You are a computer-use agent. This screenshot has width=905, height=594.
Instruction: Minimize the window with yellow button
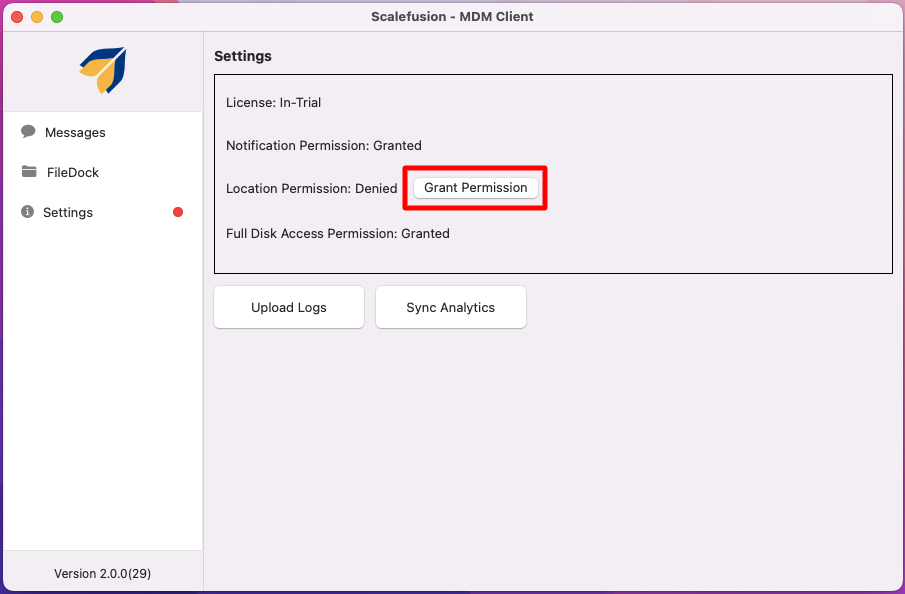37,17
